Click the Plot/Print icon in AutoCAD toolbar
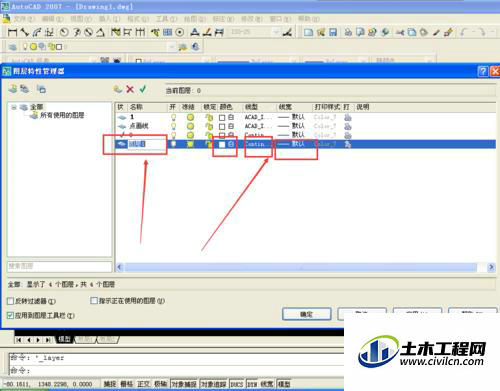This screenshot has width=500, height=391. tap(348, 32)
